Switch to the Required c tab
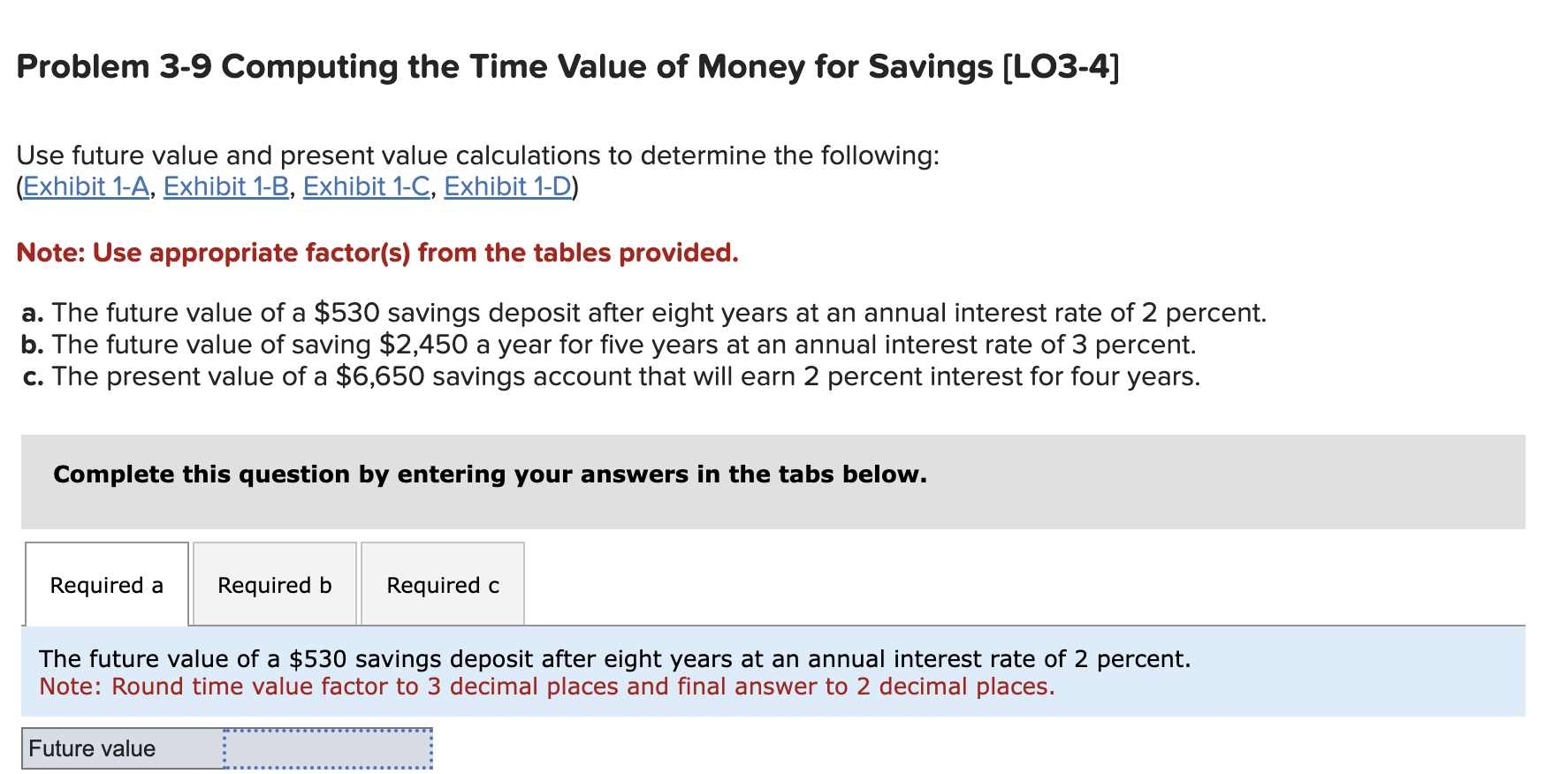Image resolution: width=1568 pixels, height=774 pixels. [x=442, y=584]
